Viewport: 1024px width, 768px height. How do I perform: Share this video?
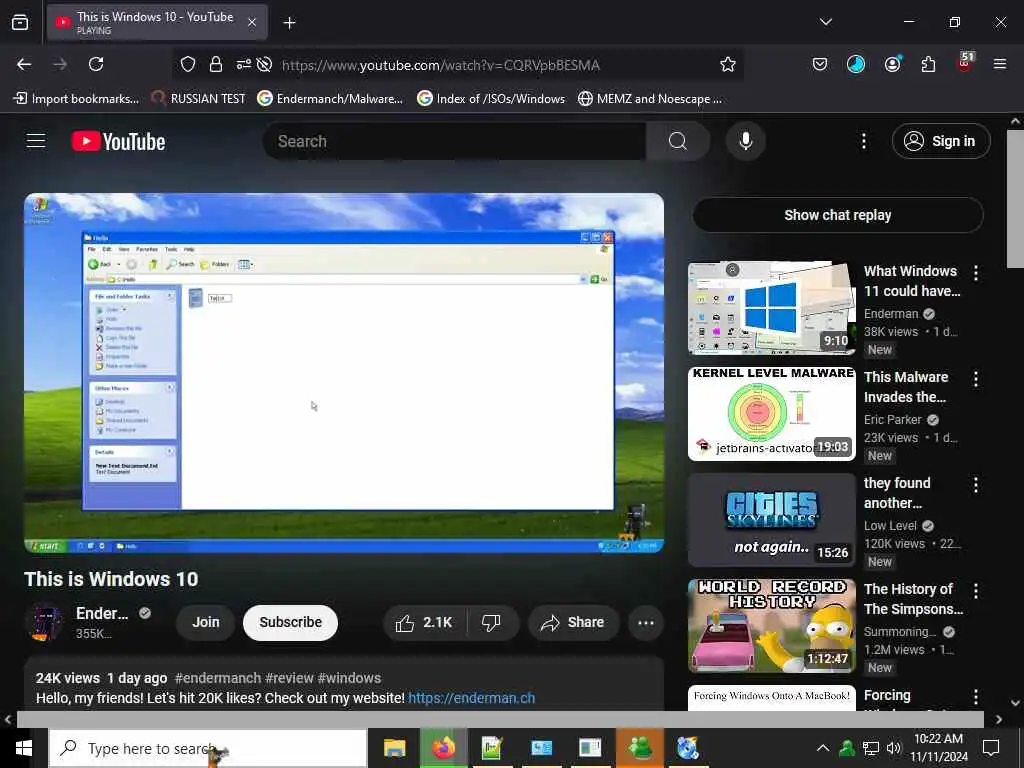click(573, 623)
